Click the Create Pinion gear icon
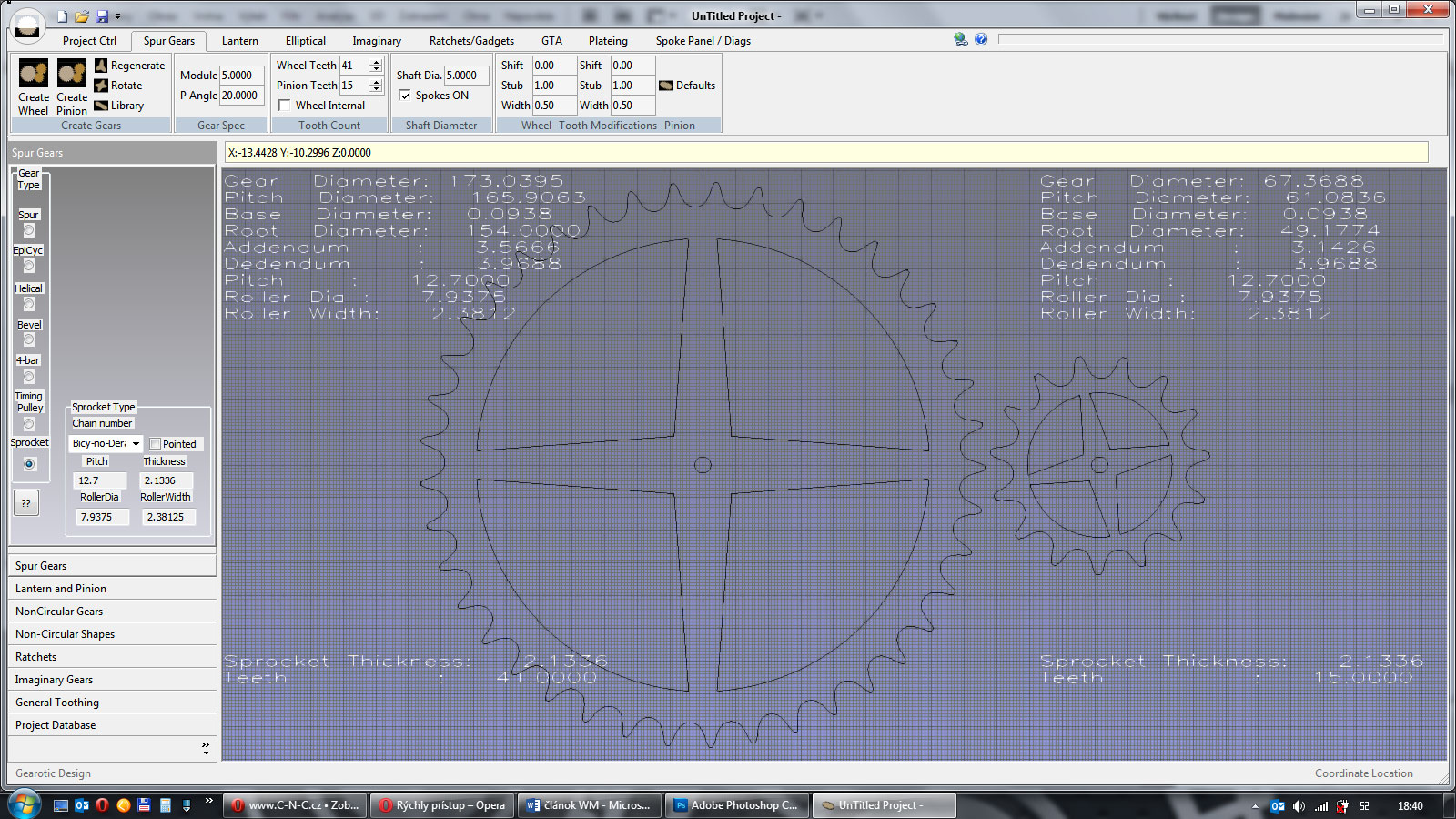This screenshot has height=819, width=1456. click(x=72, y=74)
